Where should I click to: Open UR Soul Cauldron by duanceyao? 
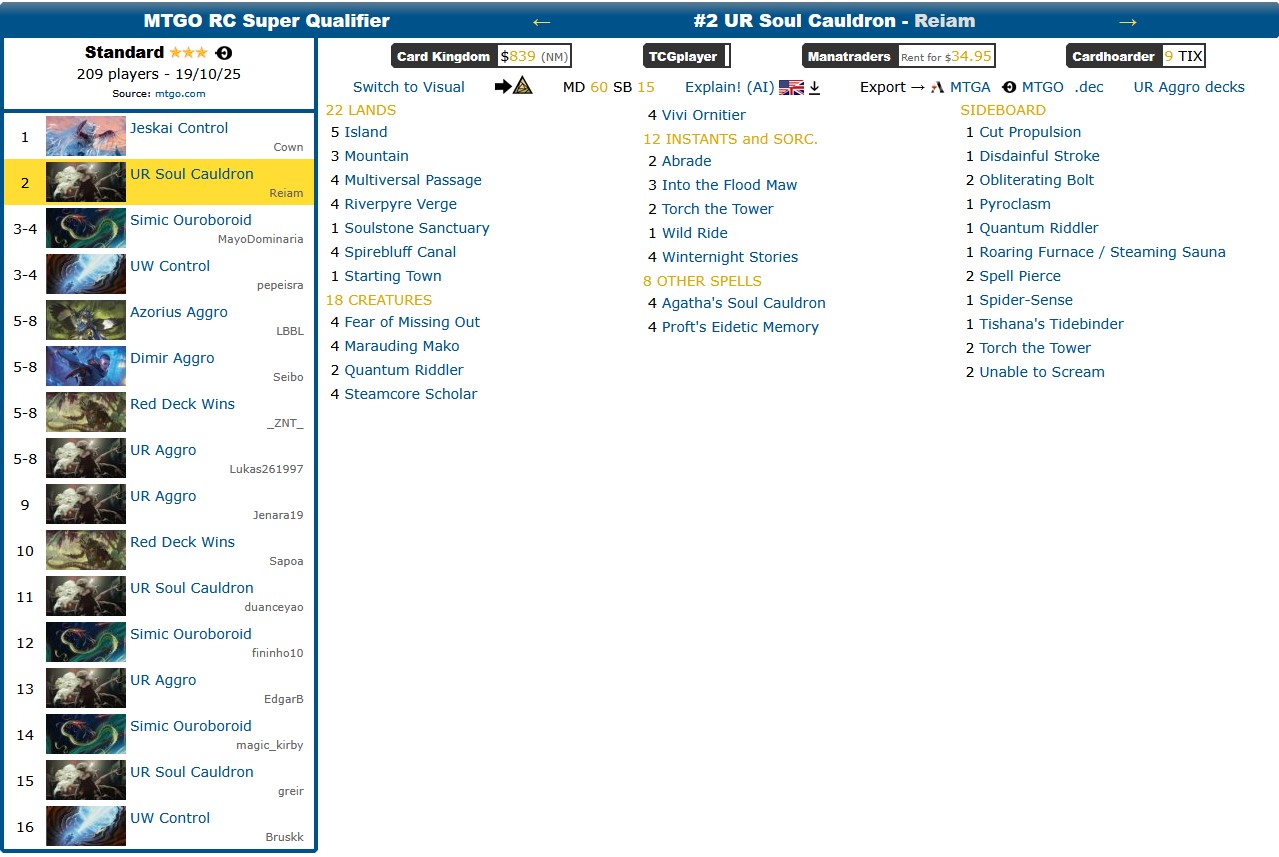click(x=192, y=588)
